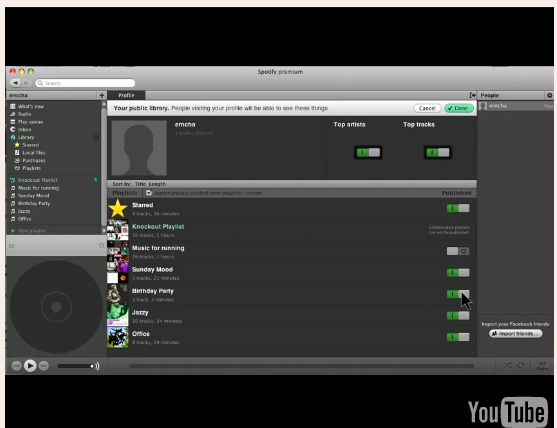This screenshot has width=557, height=428.
Task: Turn off the Top tracks toggle
Action: coord(438,152)
